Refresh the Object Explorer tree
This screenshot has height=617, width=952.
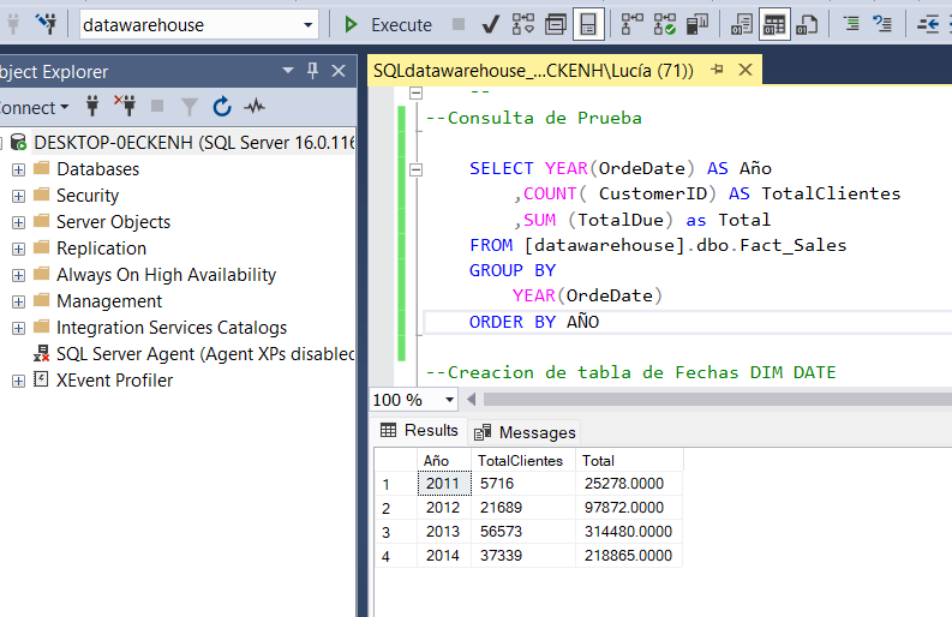click(222, 106)
